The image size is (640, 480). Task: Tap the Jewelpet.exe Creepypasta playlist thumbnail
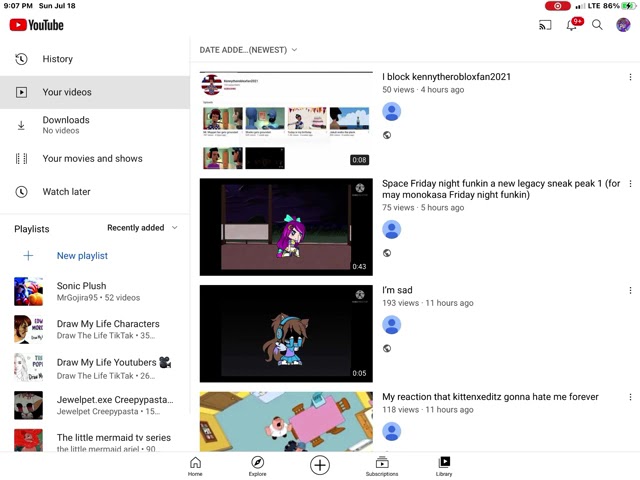29,405
